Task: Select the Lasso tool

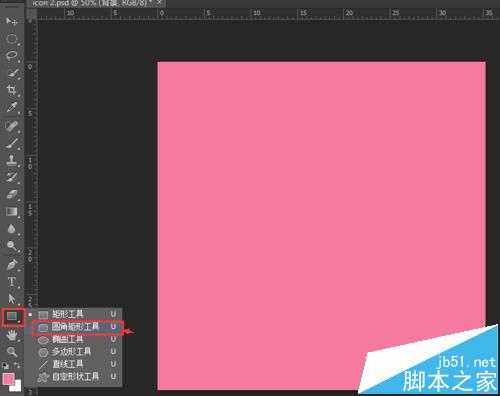Action: pos(12,55)
